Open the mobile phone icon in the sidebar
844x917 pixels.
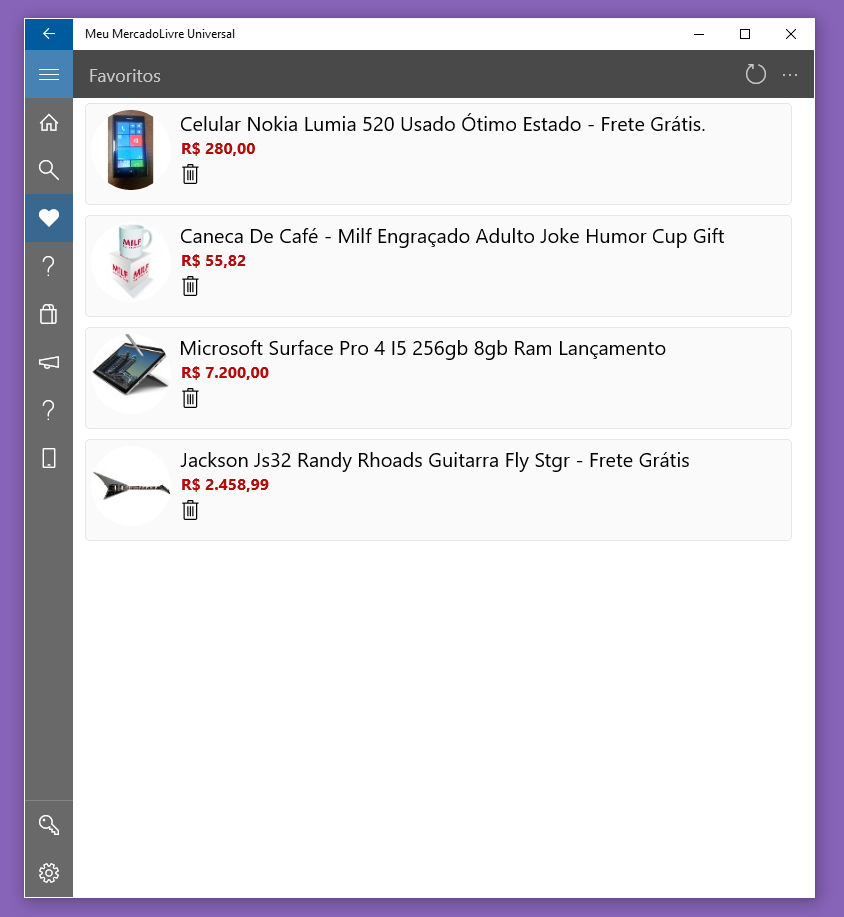(48, 458)
